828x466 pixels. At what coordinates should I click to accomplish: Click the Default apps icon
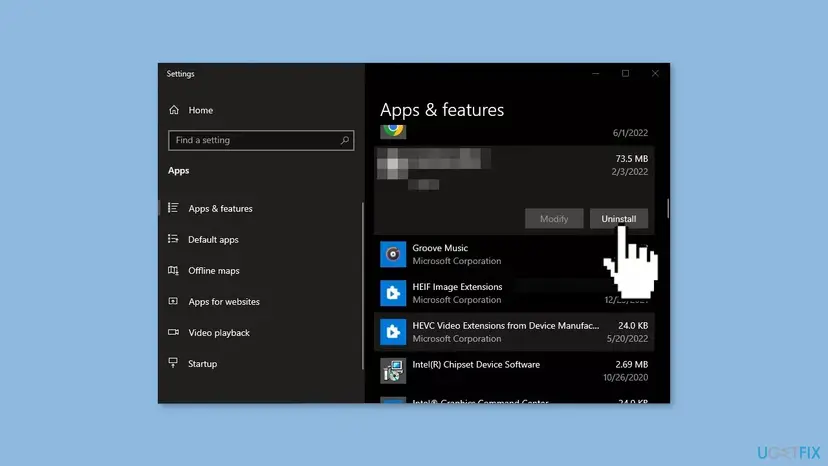(x=173, y=239)
